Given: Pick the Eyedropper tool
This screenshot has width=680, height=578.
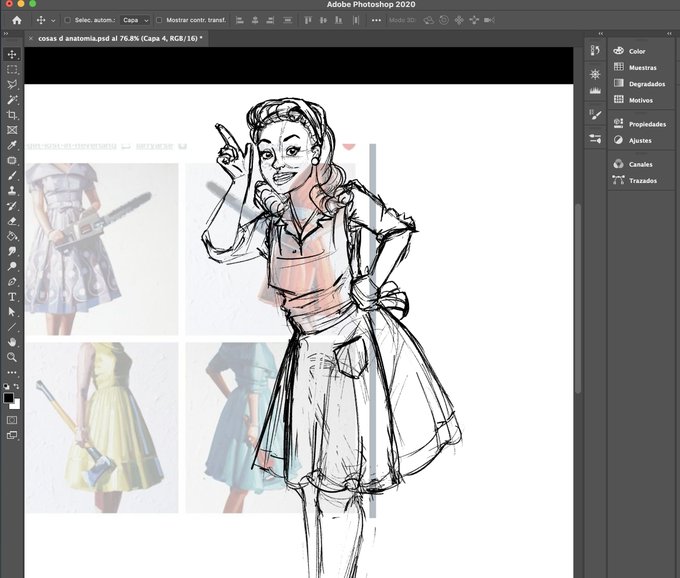Looking at the screenshot, I should (x=12, y=145).
